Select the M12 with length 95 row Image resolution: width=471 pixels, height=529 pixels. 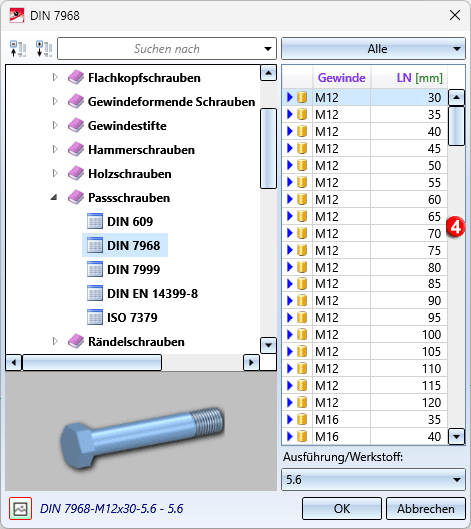pos(365,317)
